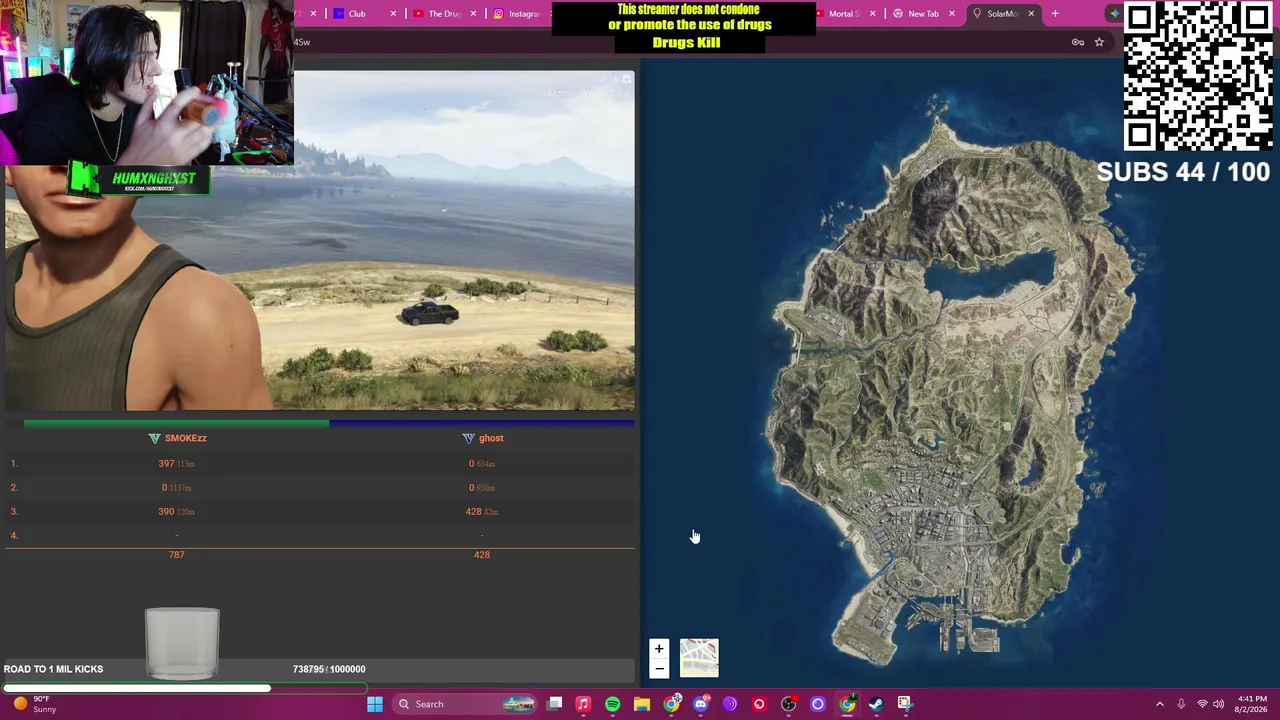Bookmark this page with the star icon
1280x720 pixels.
point(1099,42)
